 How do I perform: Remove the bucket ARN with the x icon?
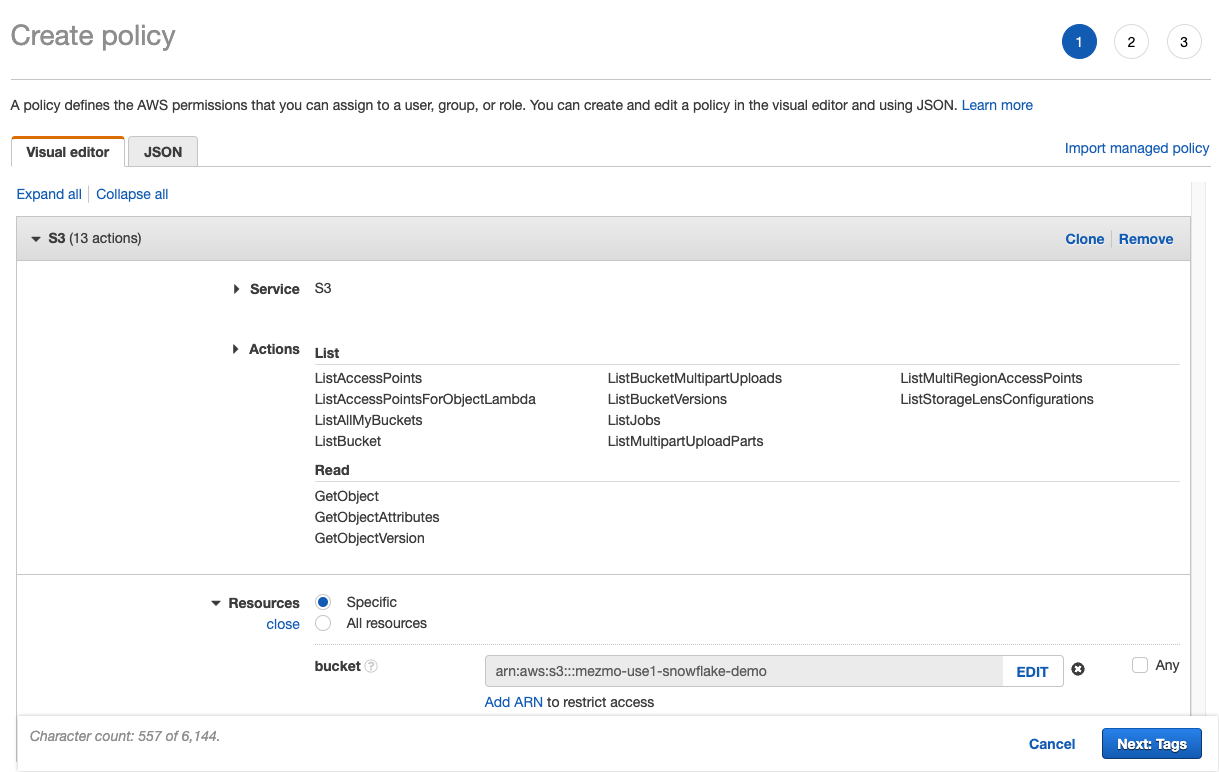click(x=1078, y=670)
